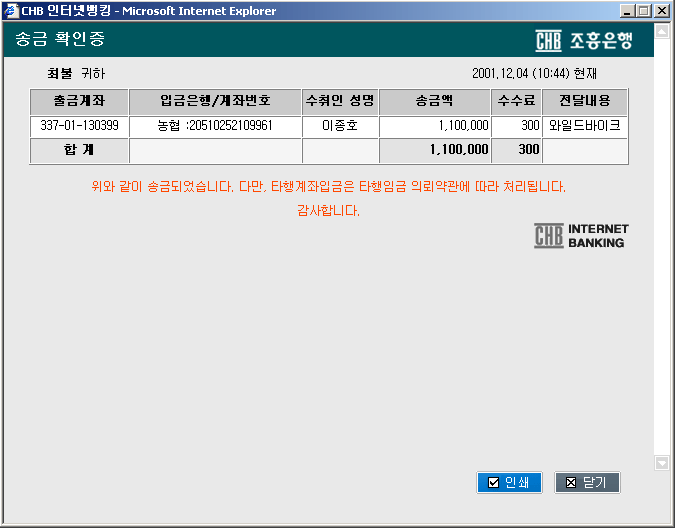Click the 입금은행/계좌번호 column header

[x=215, y=102]
